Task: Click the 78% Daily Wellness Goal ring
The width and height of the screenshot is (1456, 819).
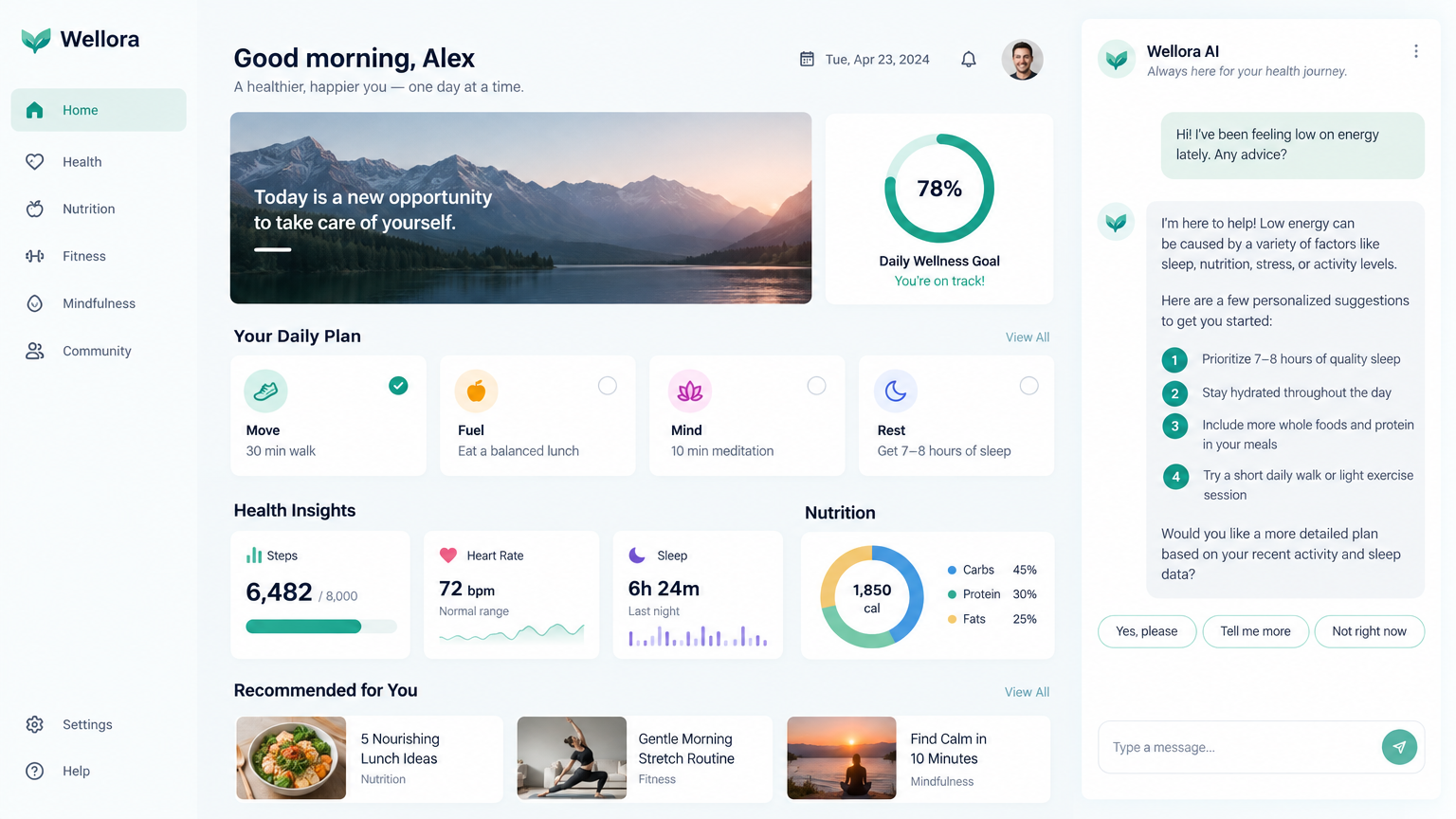Action: pyautogui.click(x=939, y=189)
